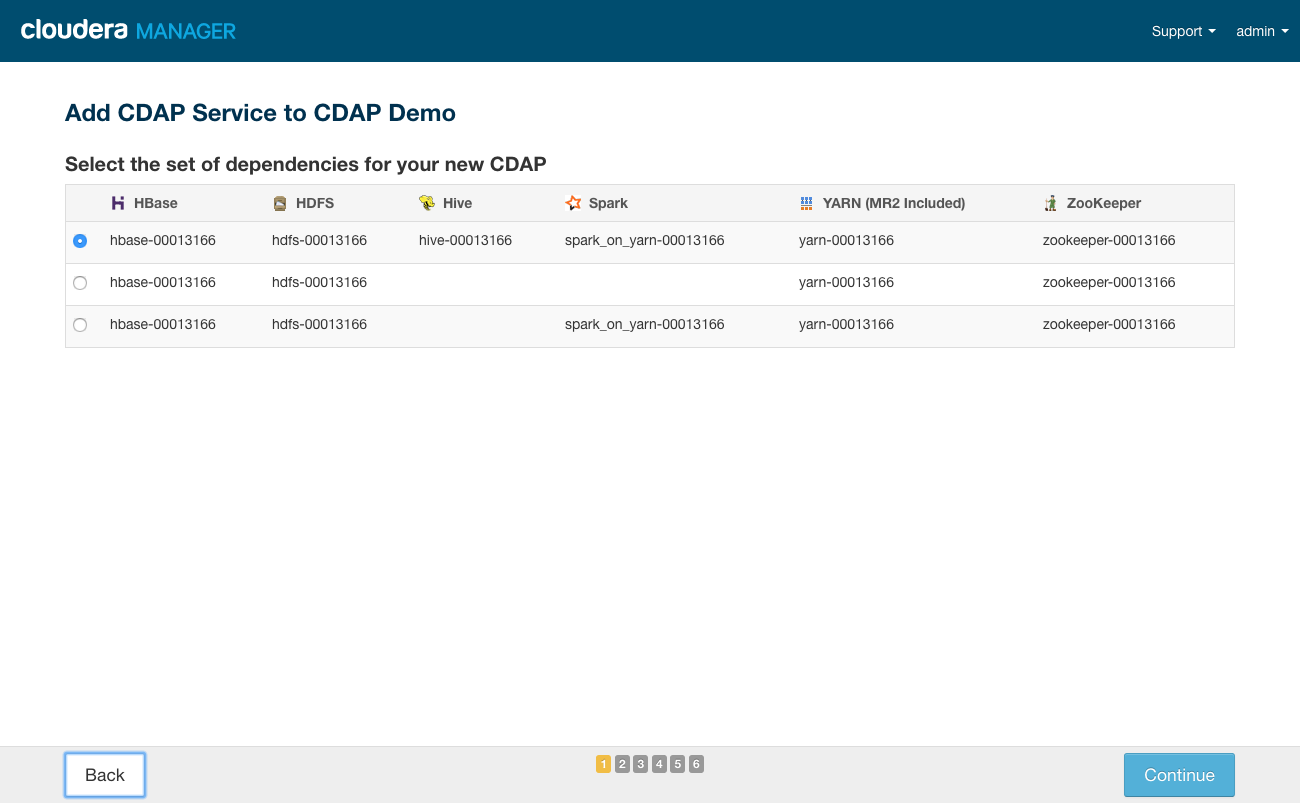Select the first dependency set radio button
This screenshot has height=803, width=1300.
coord(80,240)
